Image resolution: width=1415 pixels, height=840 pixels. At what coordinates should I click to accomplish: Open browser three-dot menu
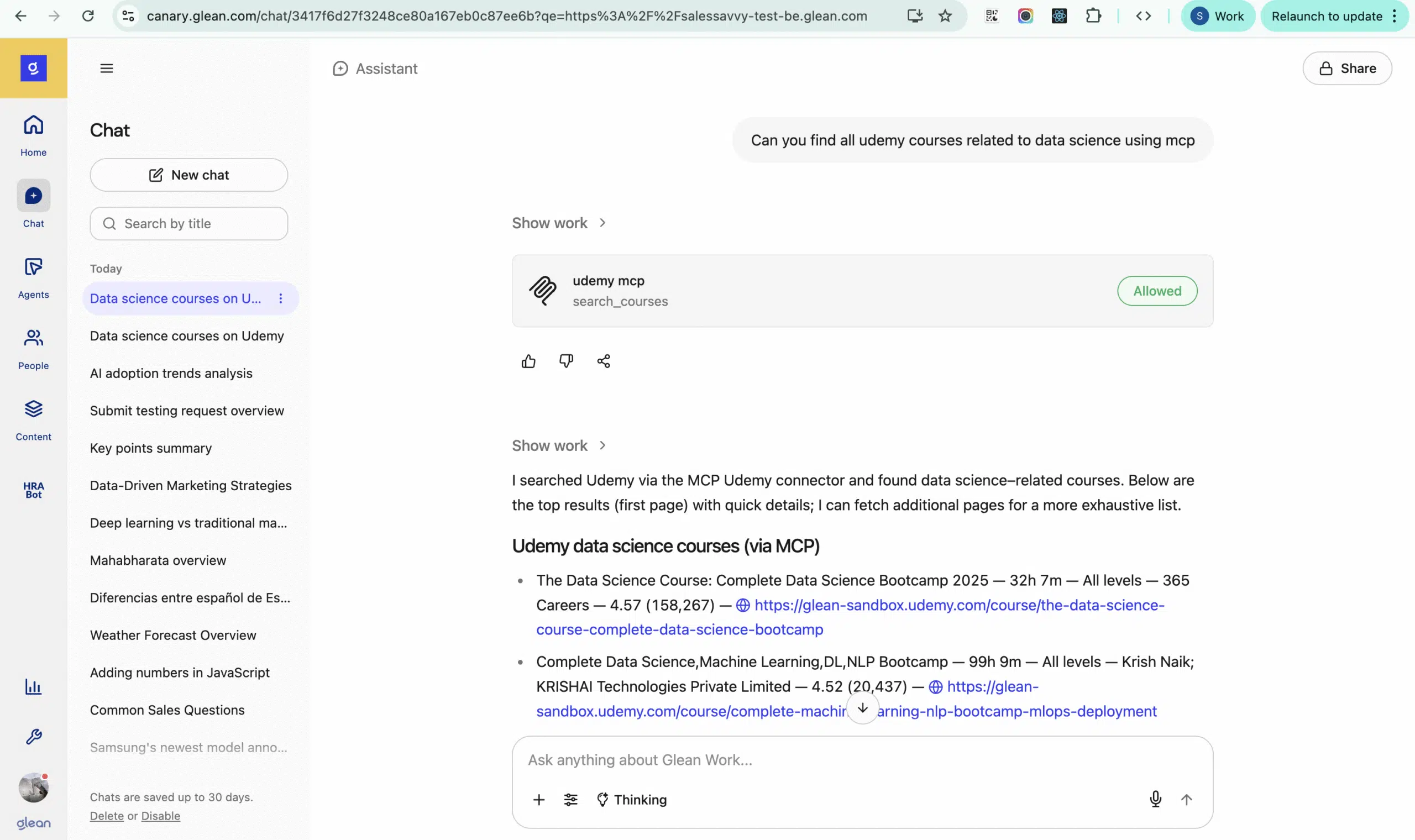point(1395,16)
